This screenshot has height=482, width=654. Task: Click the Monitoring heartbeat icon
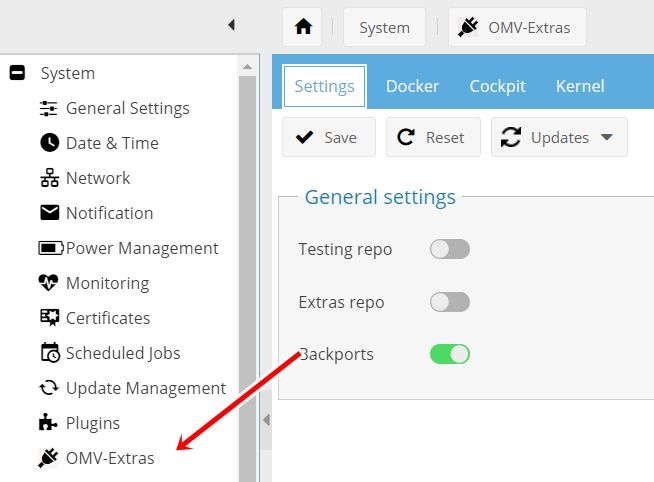coord(48,283)
